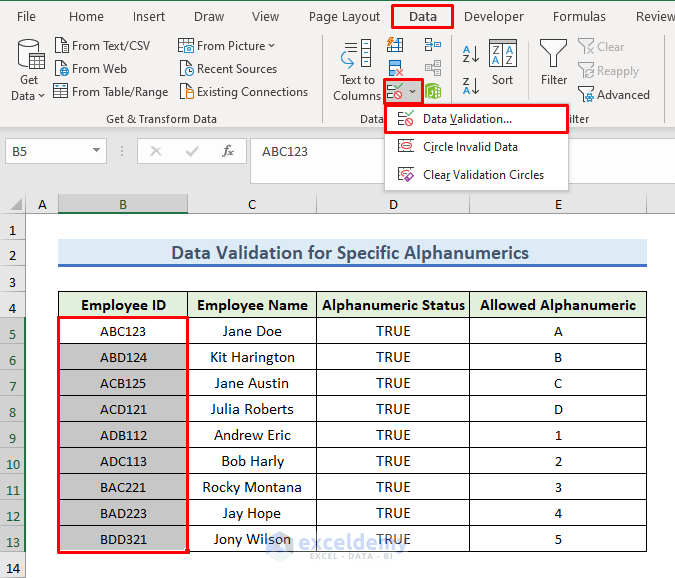Select cell containing Jane Doe
The image size is (675, 578).
click(252, 331)
